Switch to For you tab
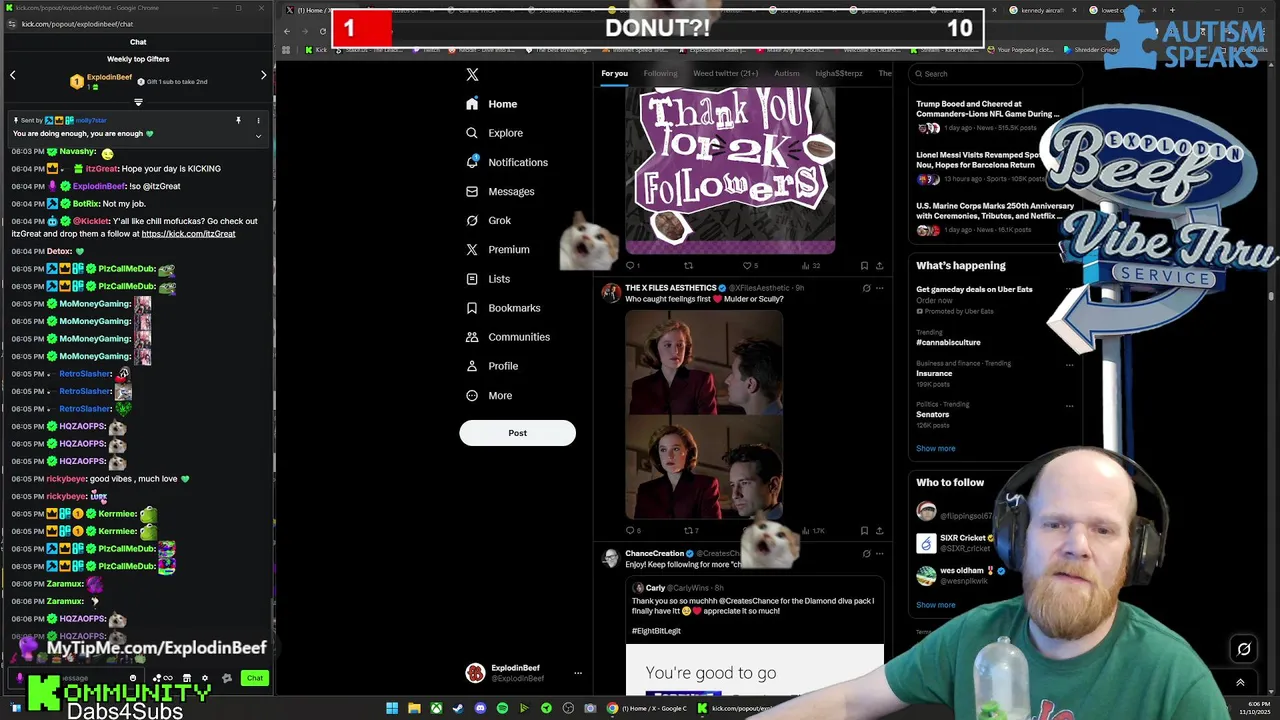Screen dimensions: 1280x720 (x=614, y=73)
